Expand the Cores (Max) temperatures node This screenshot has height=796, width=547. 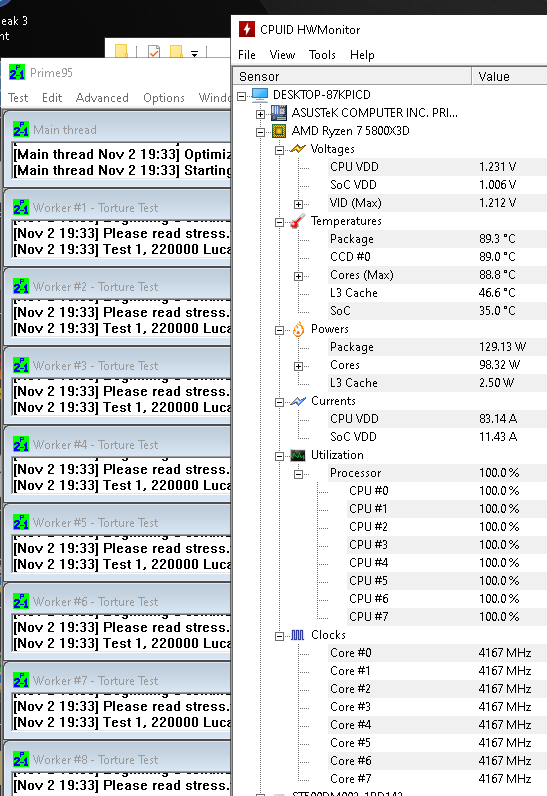pyautogui.click(x=298, y=276)
